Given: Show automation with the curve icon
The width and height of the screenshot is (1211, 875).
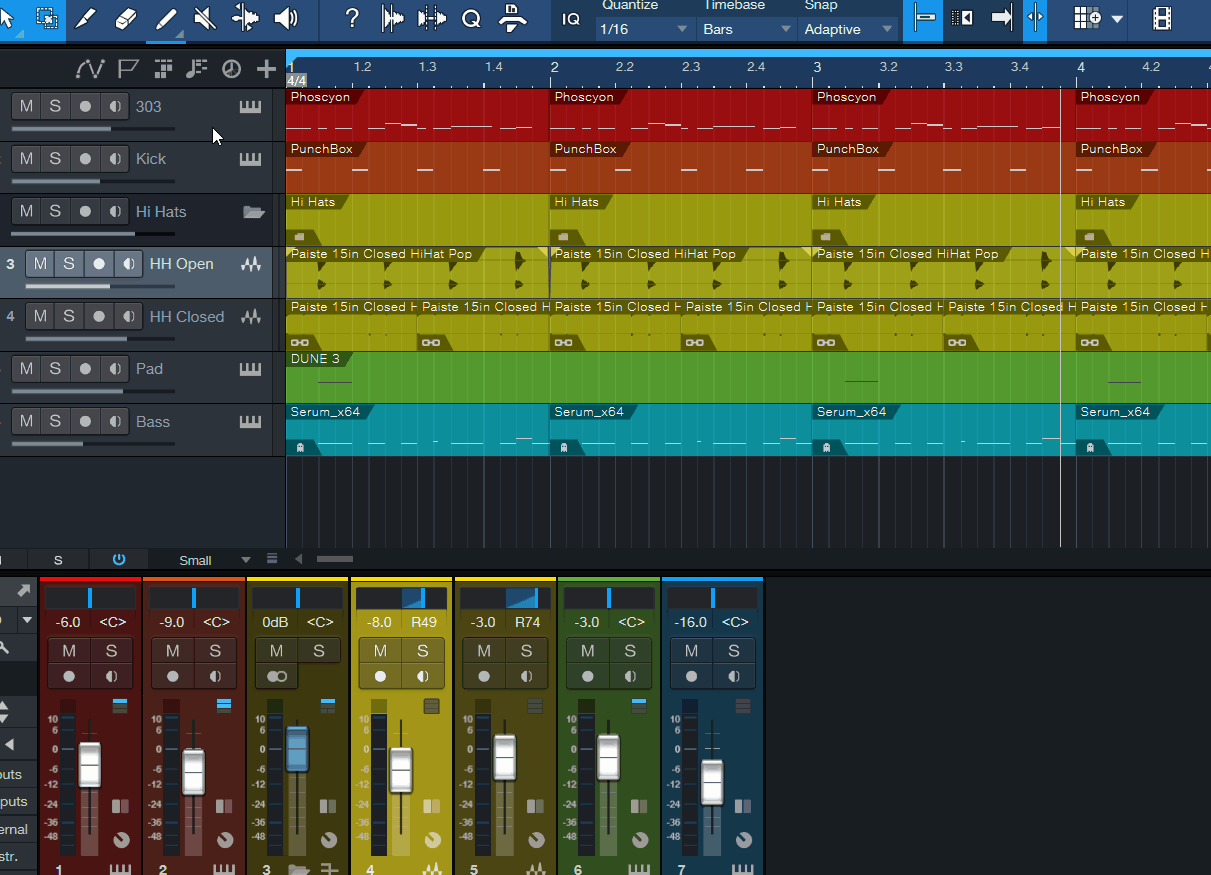Looking at the screenshot, I should click(x=90, y=69).
